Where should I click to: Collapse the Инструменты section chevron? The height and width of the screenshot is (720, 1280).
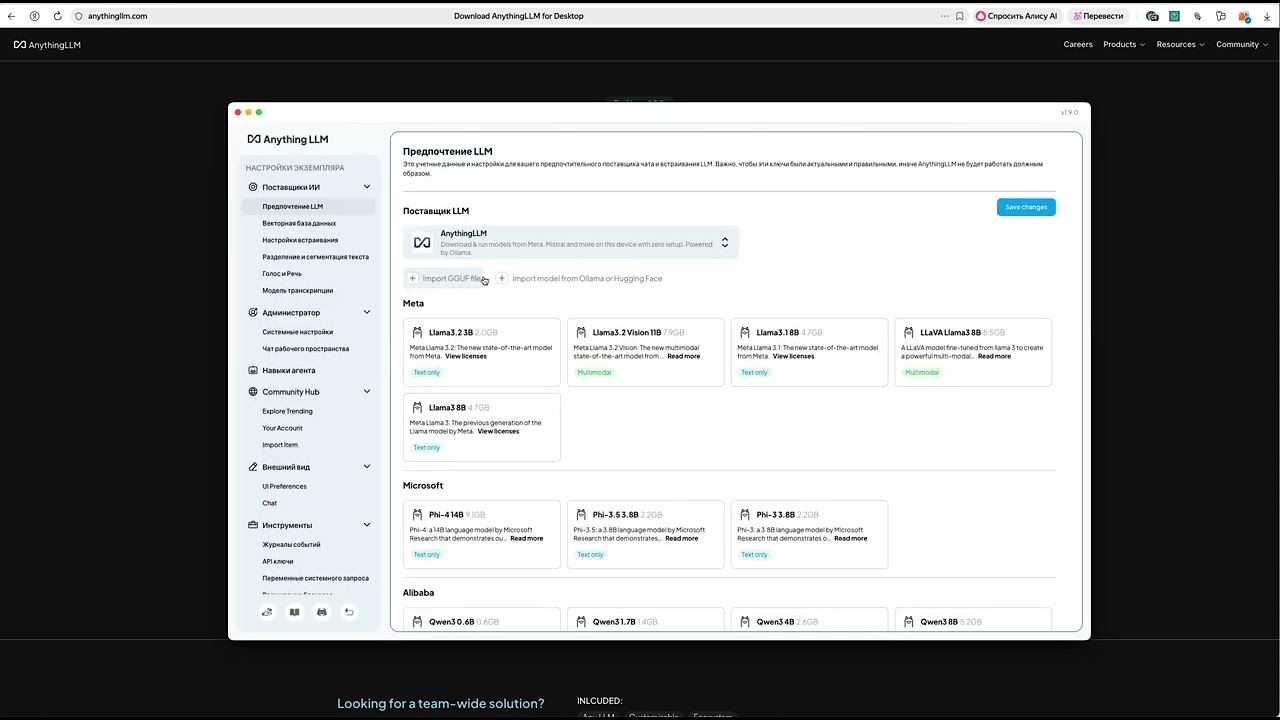pyautogui.click(x=367, y=525)
